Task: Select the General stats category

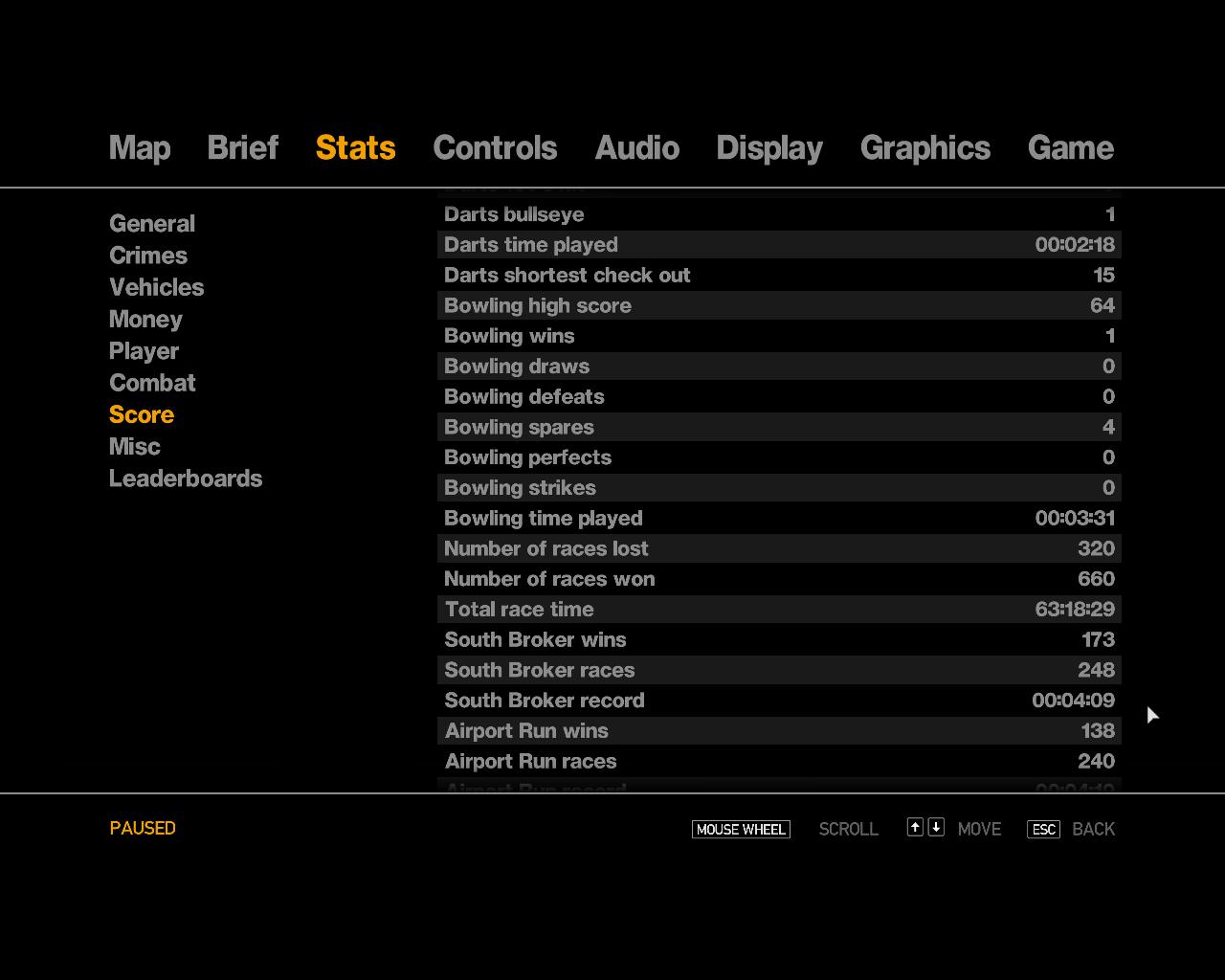Action: 152,224
